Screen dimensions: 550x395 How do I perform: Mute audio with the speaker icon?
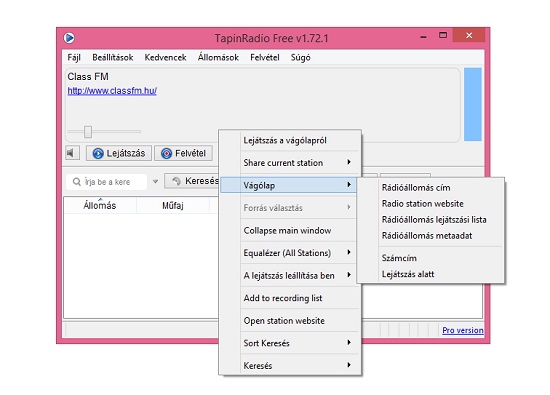click(x=71, y=153)
